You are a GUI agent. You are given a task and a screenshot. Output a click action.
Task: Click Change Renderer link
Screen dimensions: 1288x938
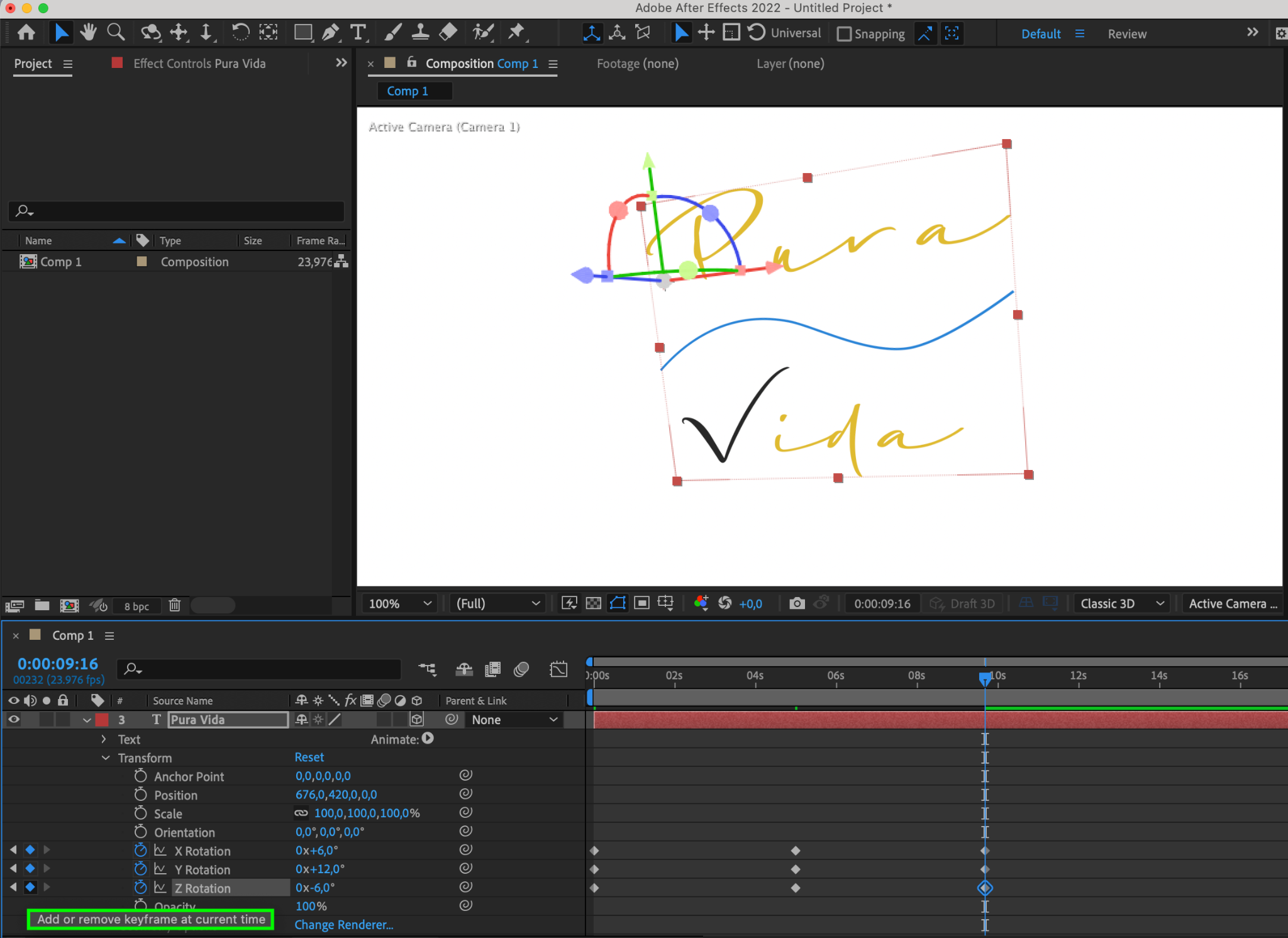(x=343, y=925)
